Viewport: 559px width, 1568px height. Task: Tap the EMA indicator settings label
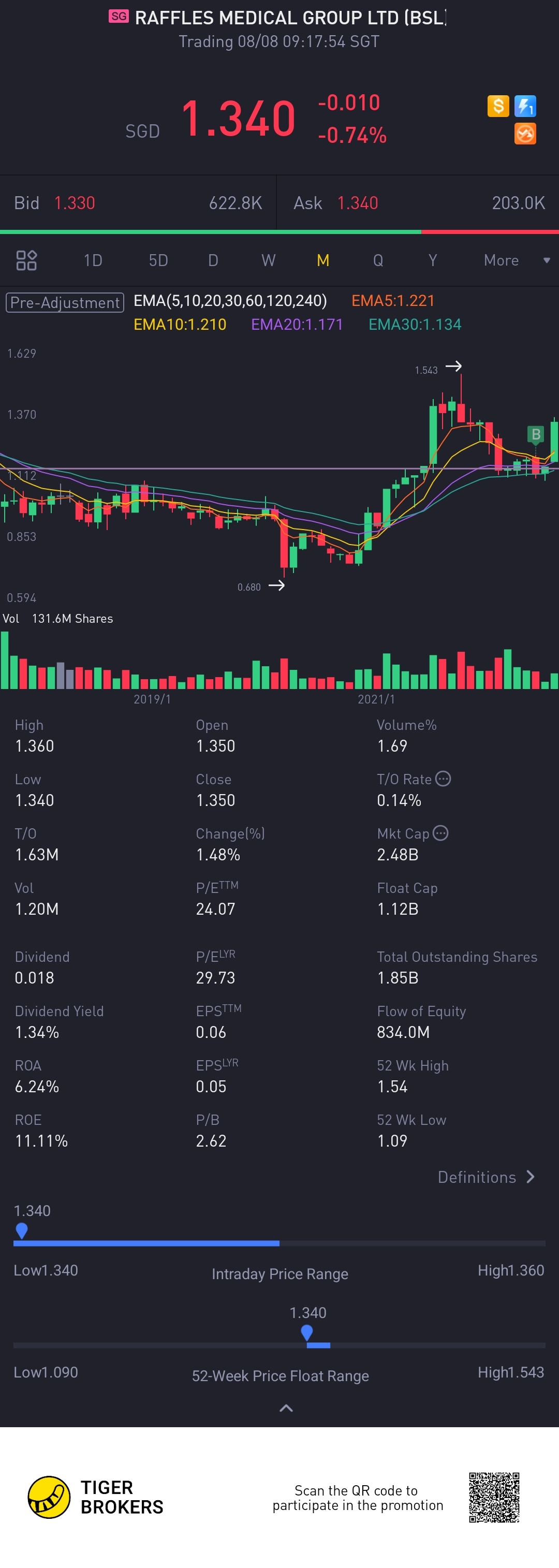(x=230, y=301)
